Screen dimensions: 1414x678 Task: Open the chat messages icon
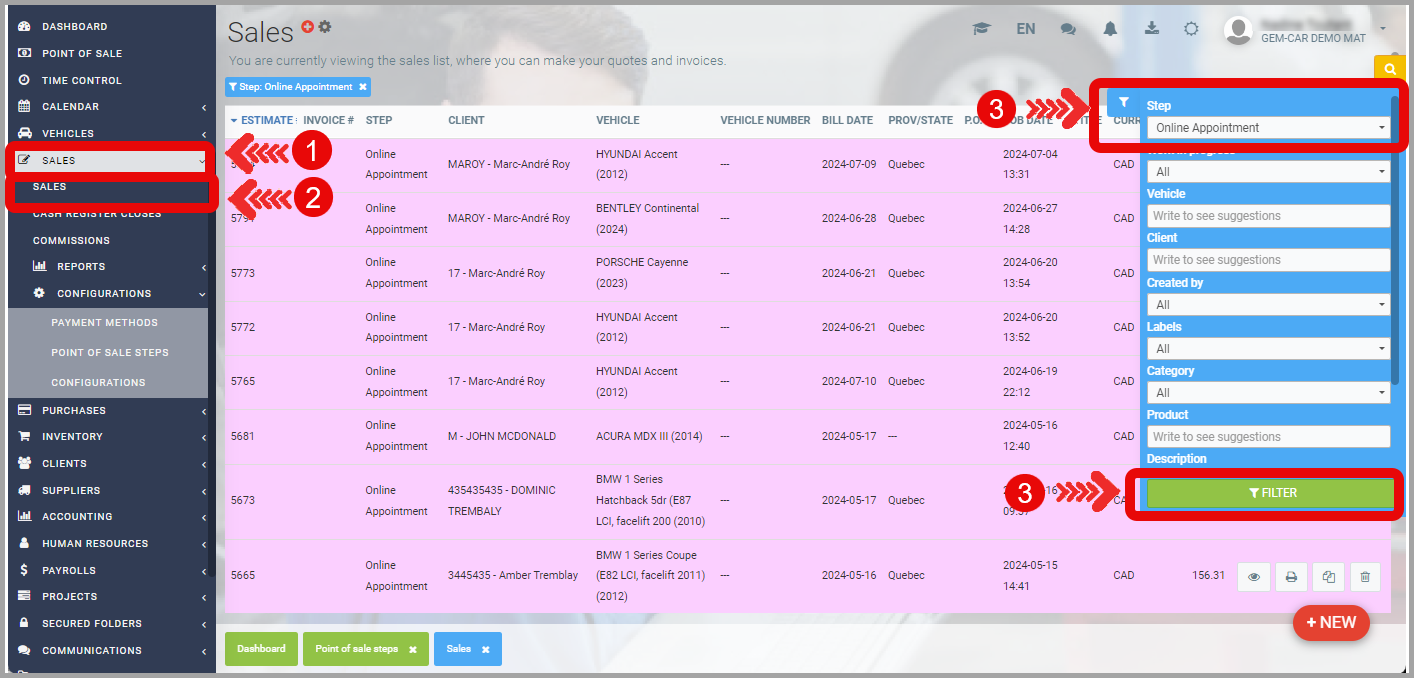click(1068, 29)
